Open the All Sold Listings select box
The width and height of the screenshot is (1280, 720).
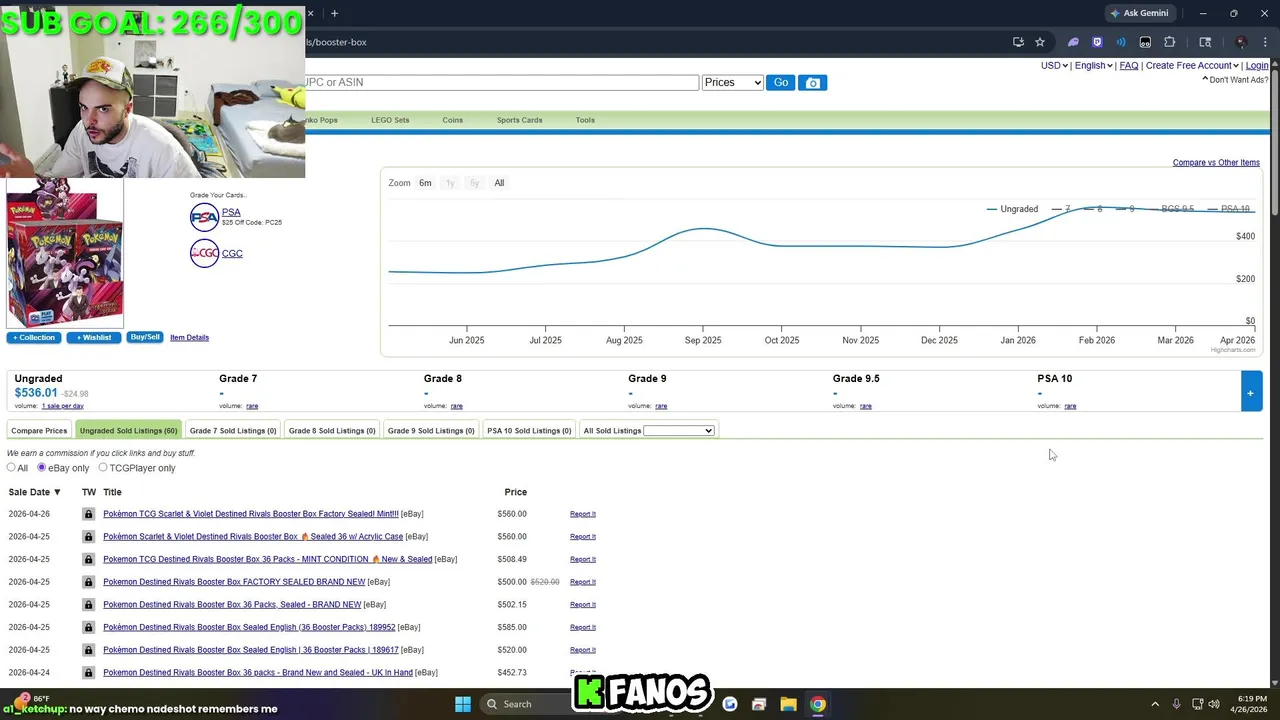tap(678, 431)
